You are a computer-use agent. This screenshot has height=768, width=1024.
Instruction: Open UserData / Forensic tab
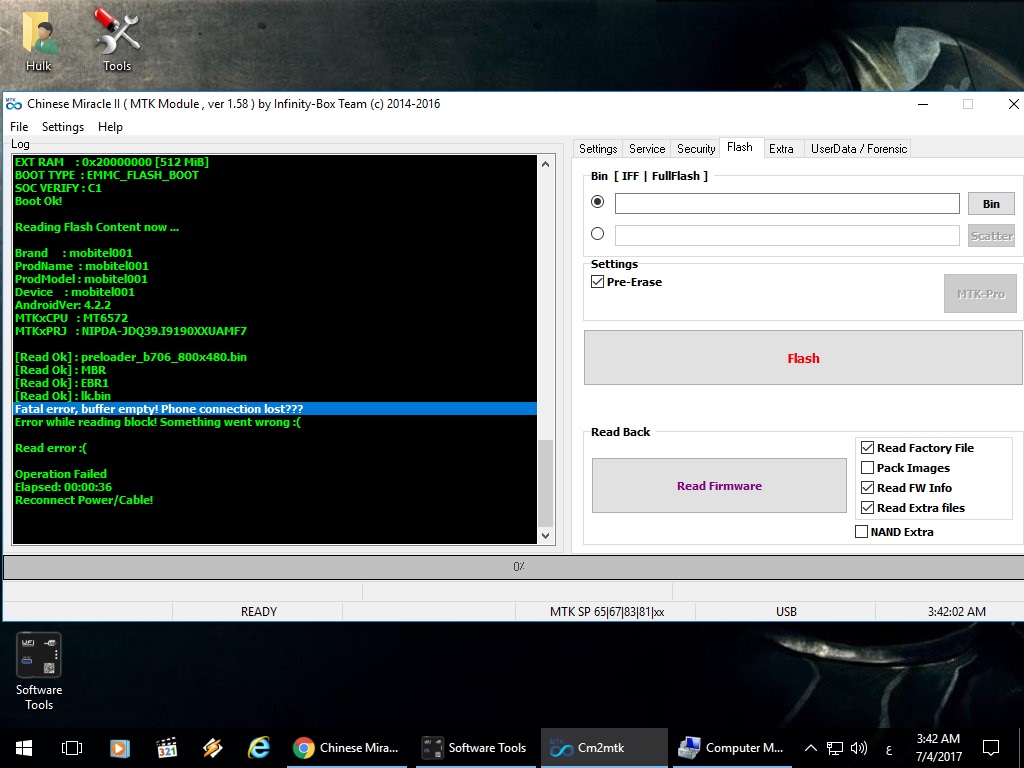(x=858, y=149)
